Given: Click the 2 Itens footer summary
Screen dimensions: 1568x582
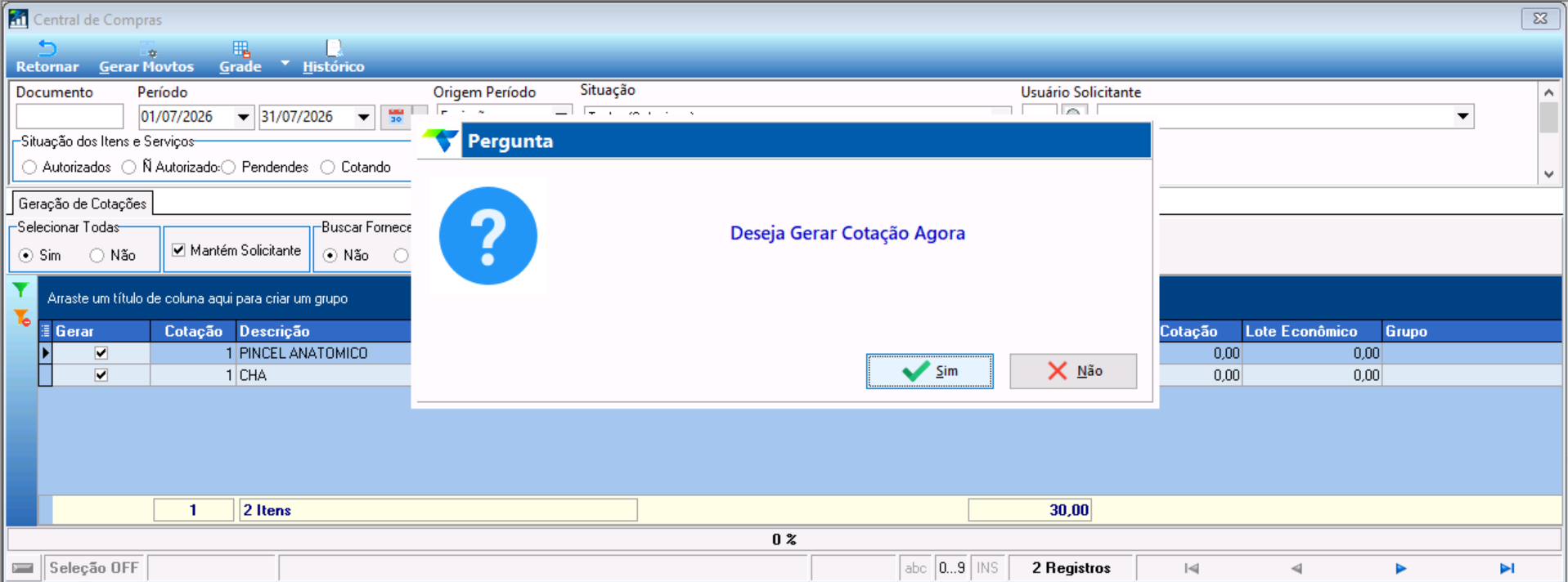Looking at the screenshot, I should click(x=438, y=510).
